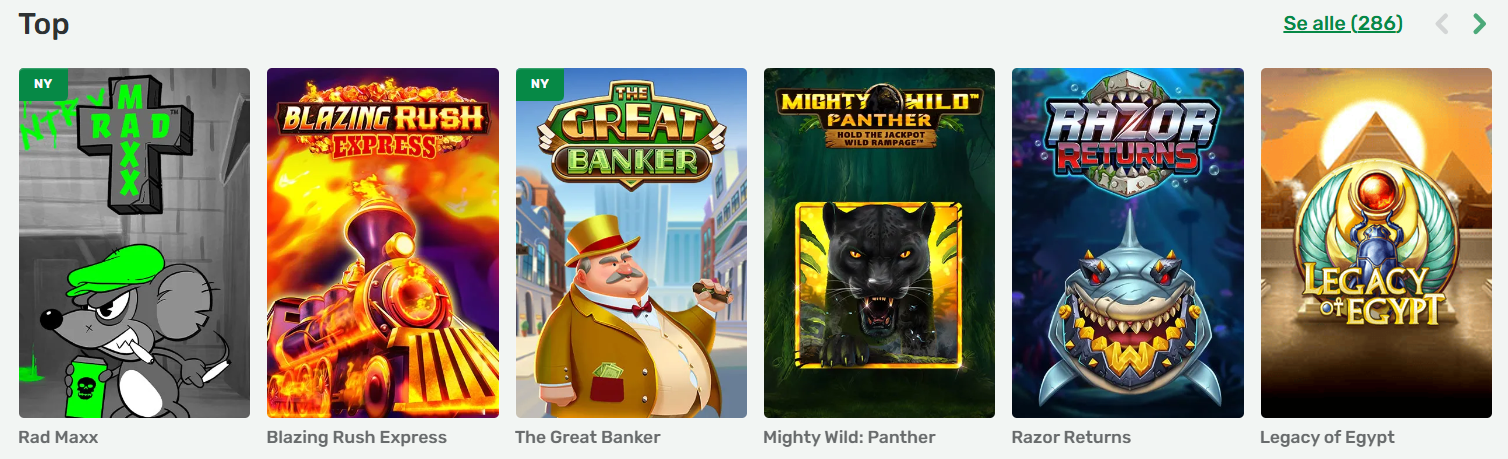
Task: Open the 'Se alle (286)' link
Action: click(1343, 23)
